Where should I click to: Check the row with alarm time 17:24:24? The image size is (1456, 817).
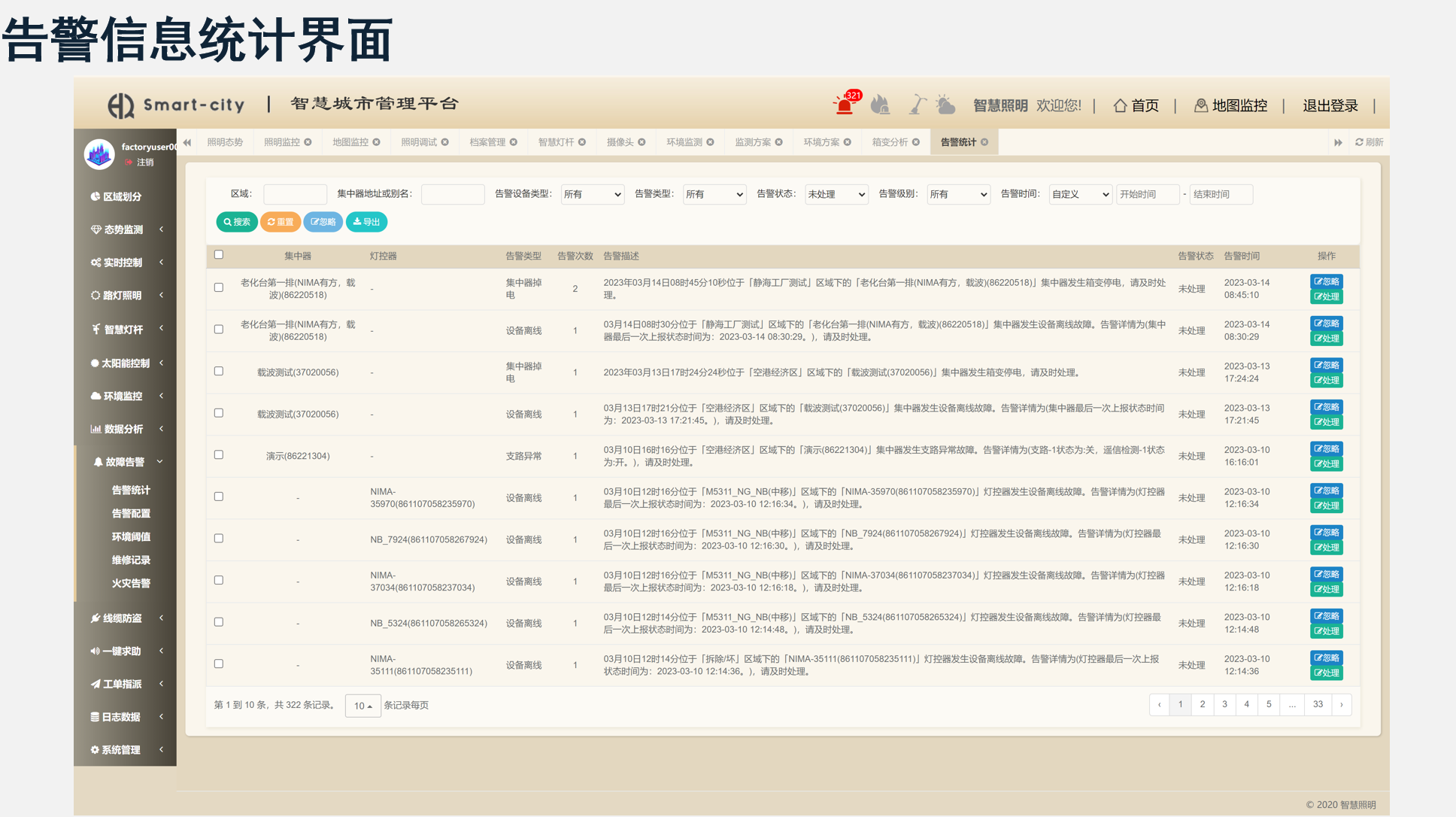[219, 371]
